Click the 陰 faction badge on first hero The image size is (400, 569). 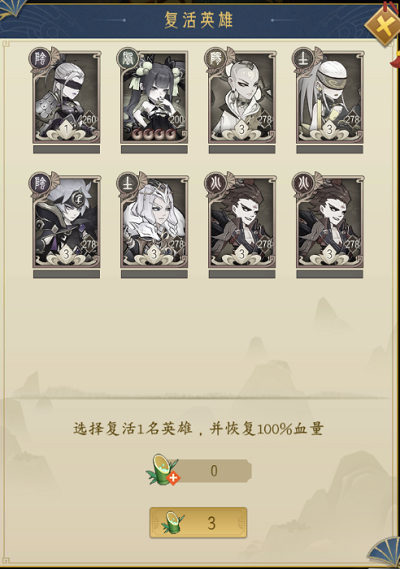click(40, 58)
